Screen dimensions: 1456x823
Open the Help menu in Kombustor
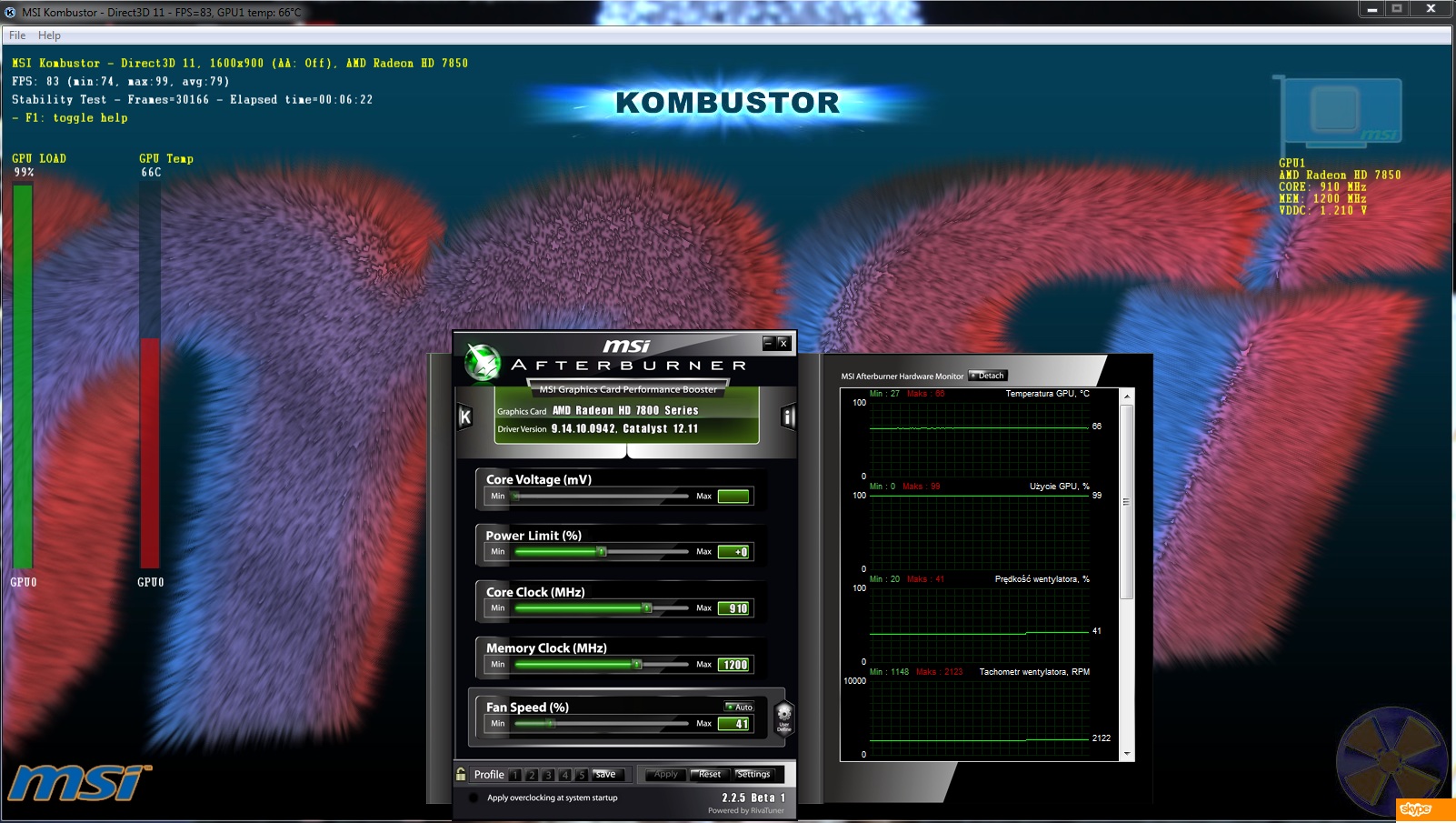49,35
